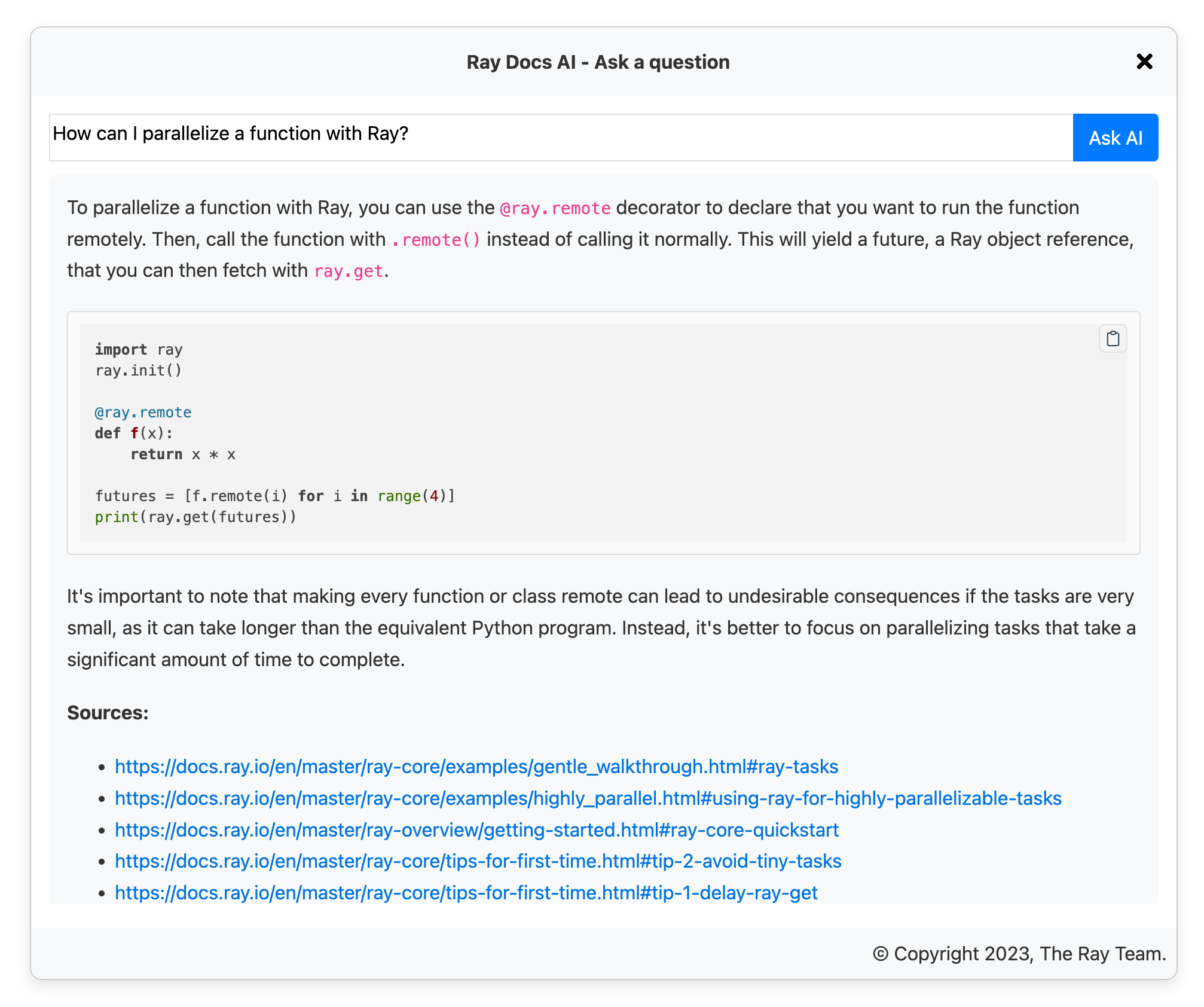Click the inline ray.get code text
Image resolution: width=1204 pixels, height=1007 pixels.
349,271
